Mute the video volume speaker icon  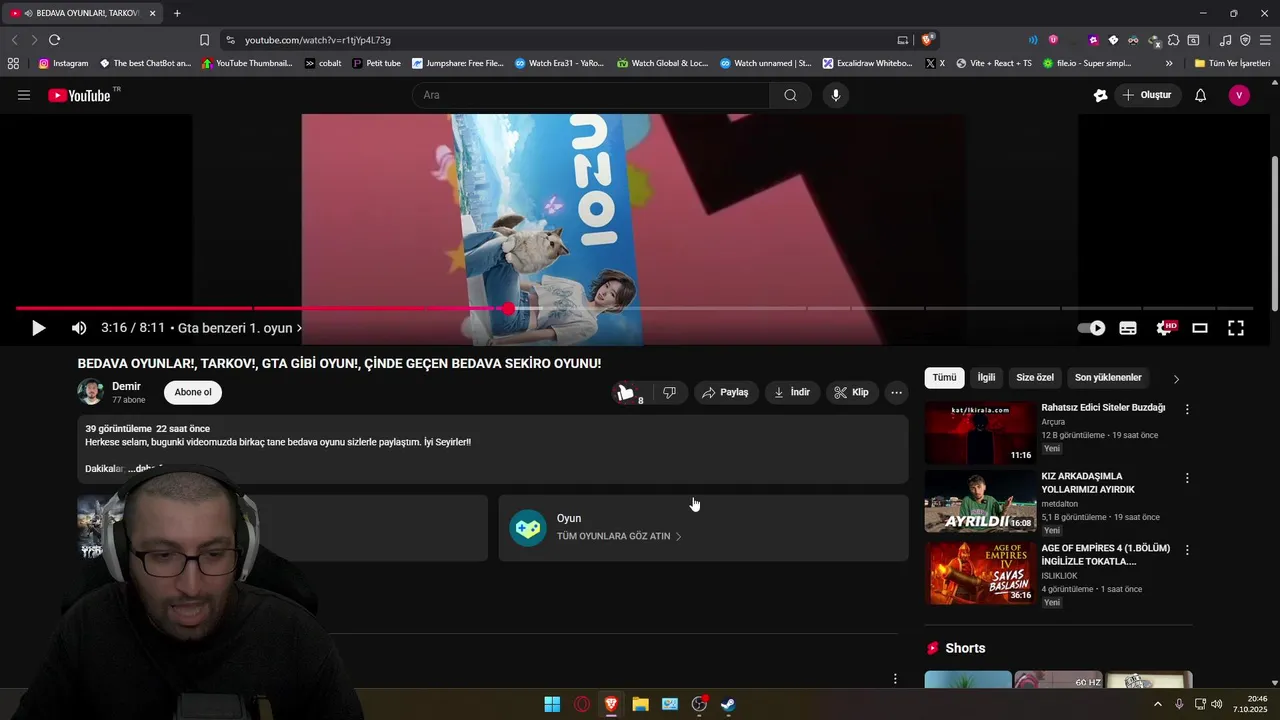click(x=79, y=328)
